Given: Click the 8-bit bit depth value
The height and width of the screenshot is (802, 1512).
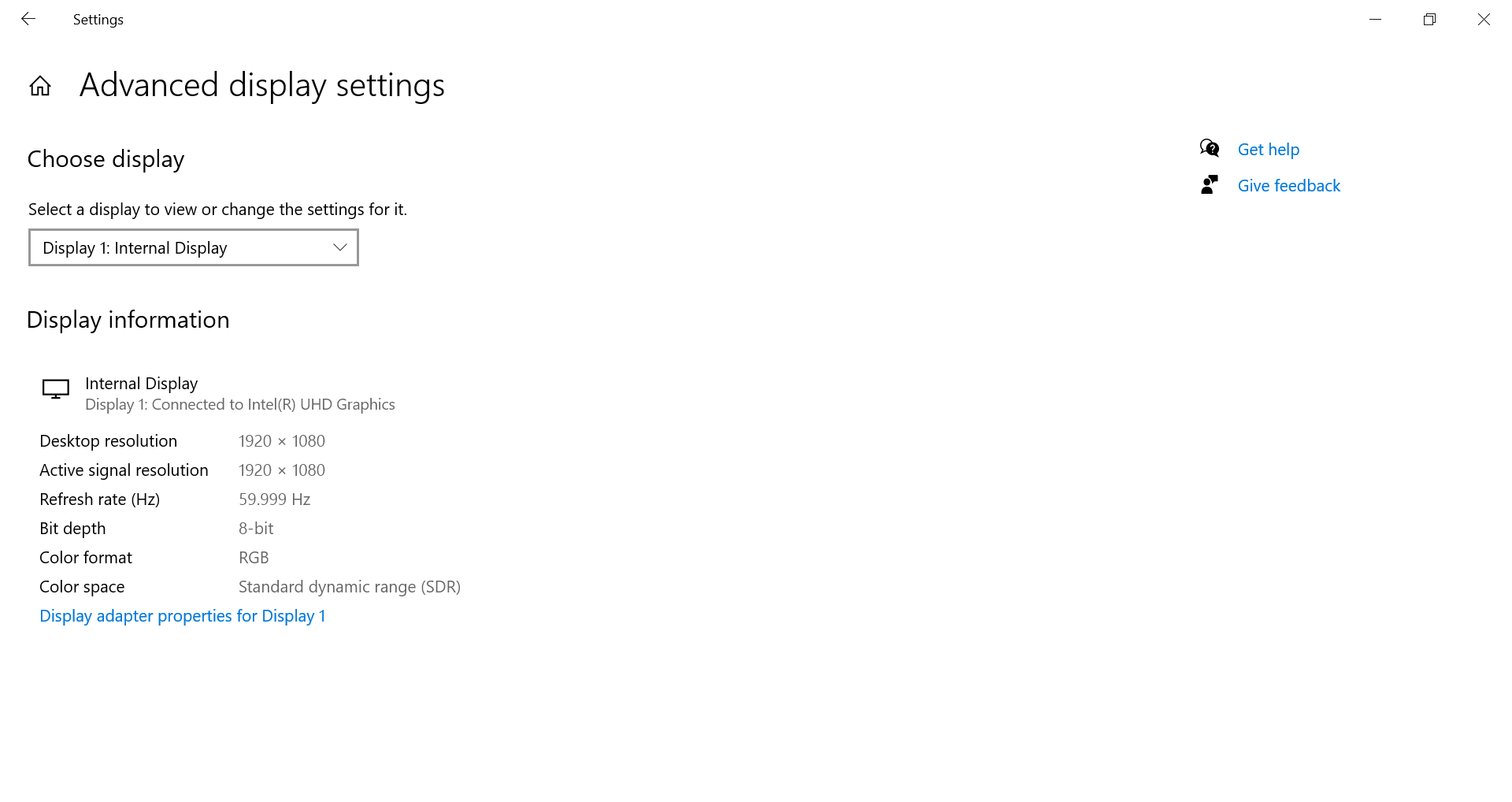Looking at the screenshot, I should click(x=256, y=529).
